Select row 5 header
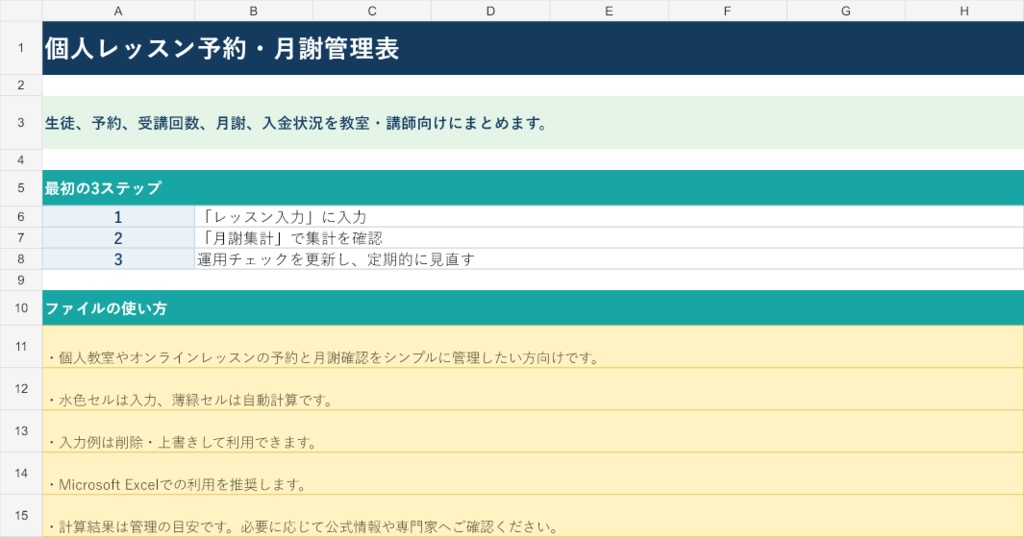This screenshot has width=1024, height=537. pos(21,188)
